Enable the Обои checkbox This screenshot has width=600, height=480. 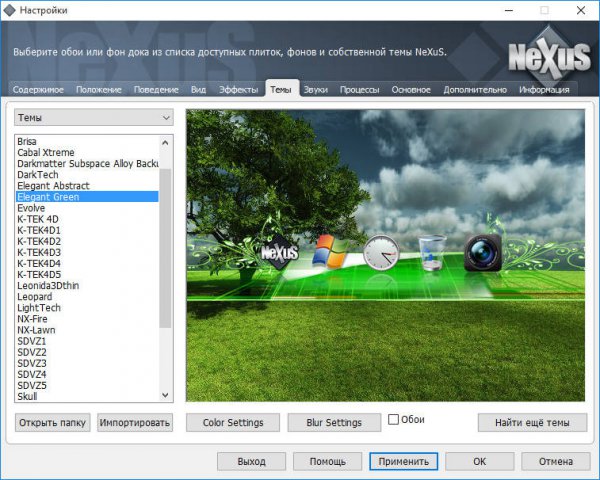(393, 420)
